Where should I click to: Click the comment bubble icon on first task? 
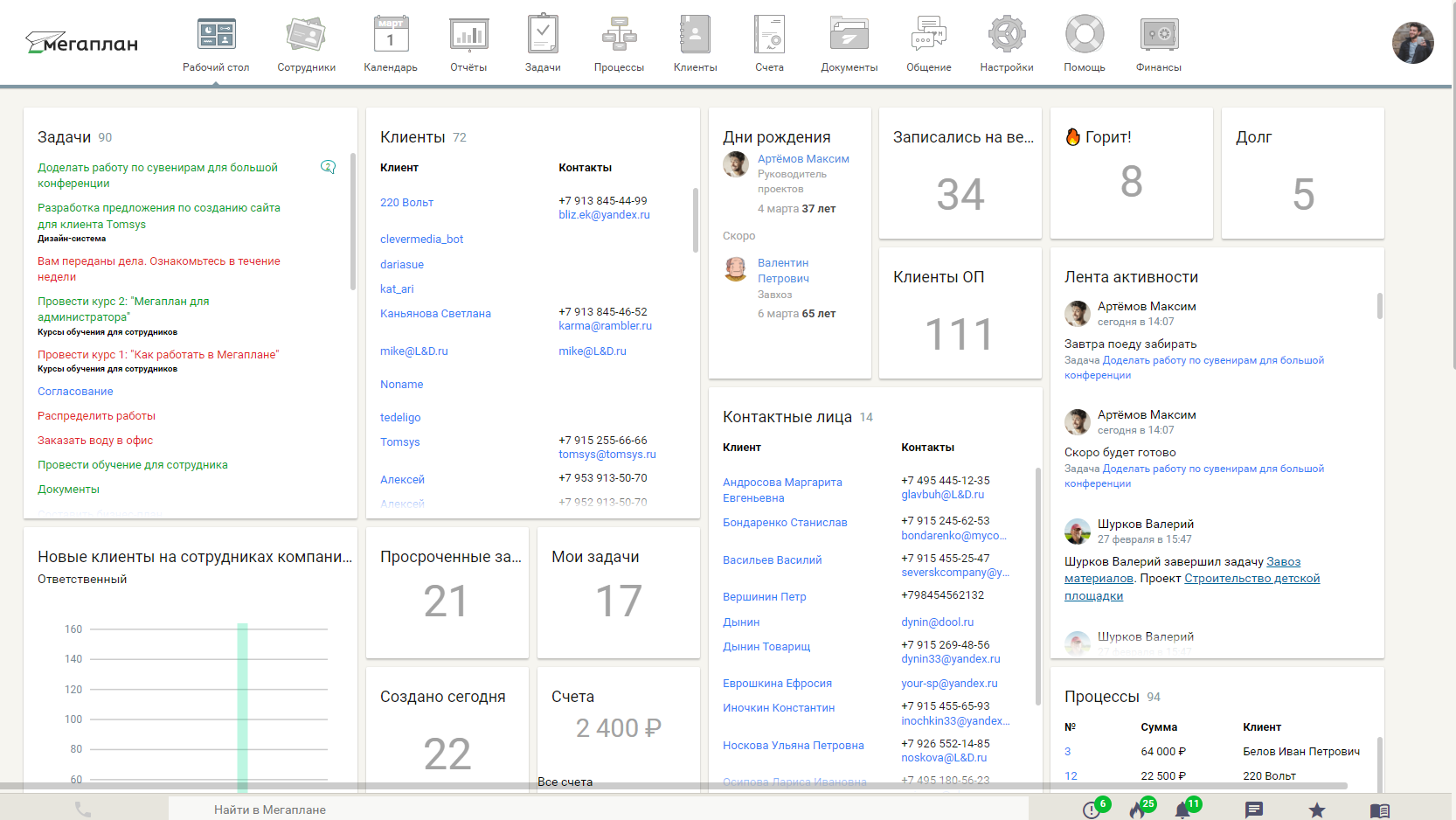point(329,167)
